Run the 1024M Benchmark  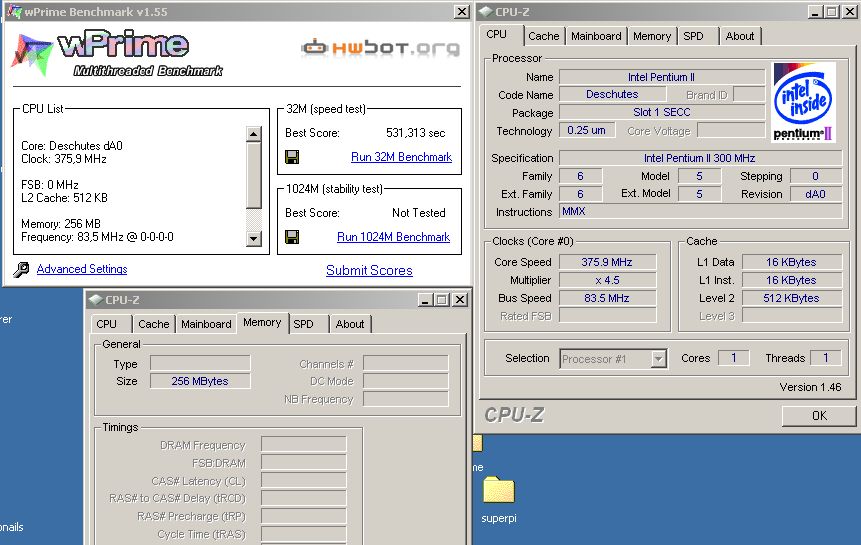(394, 237)
